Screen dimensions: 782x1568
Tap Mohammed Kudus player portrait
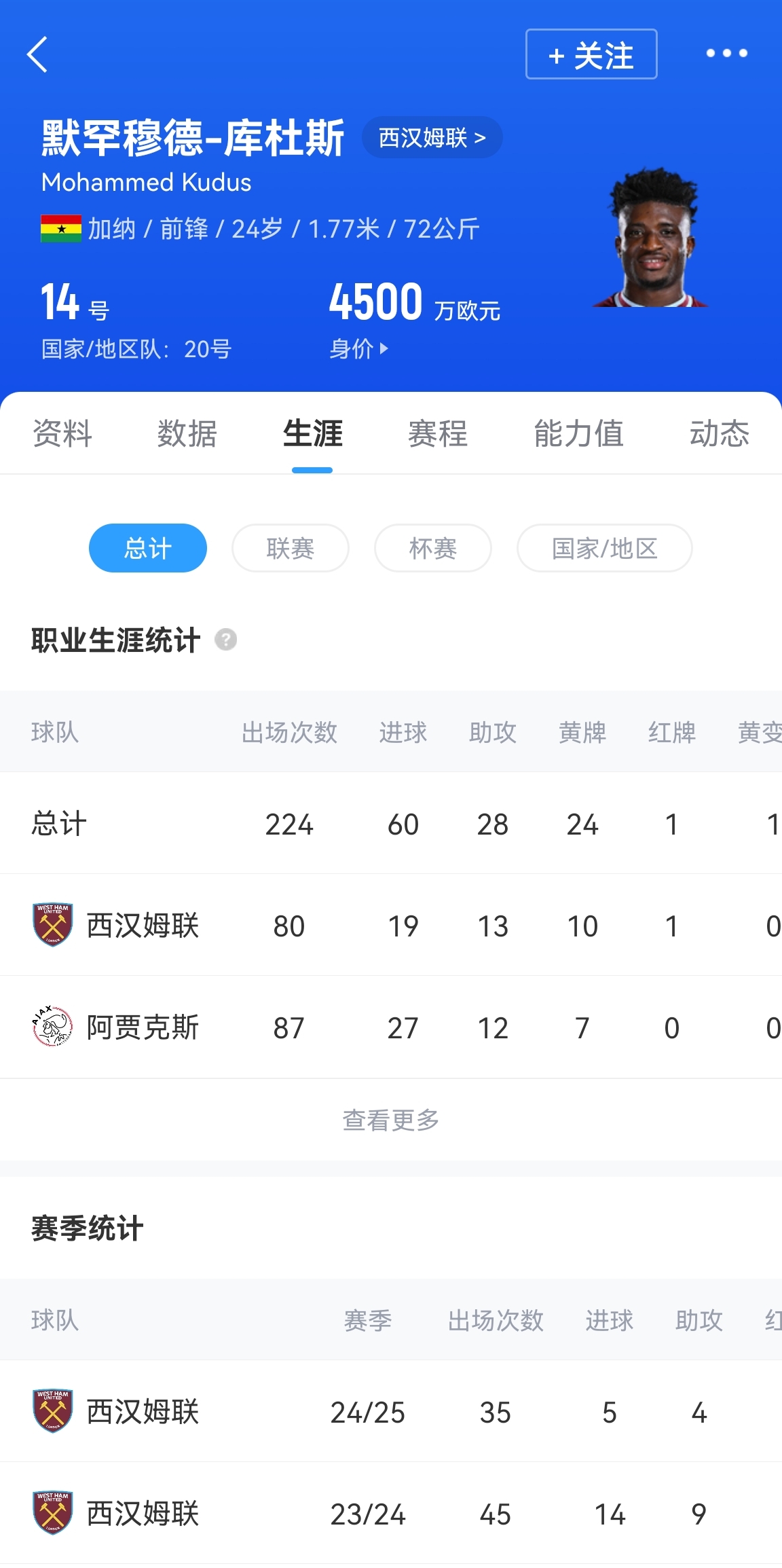pos(653,239)
